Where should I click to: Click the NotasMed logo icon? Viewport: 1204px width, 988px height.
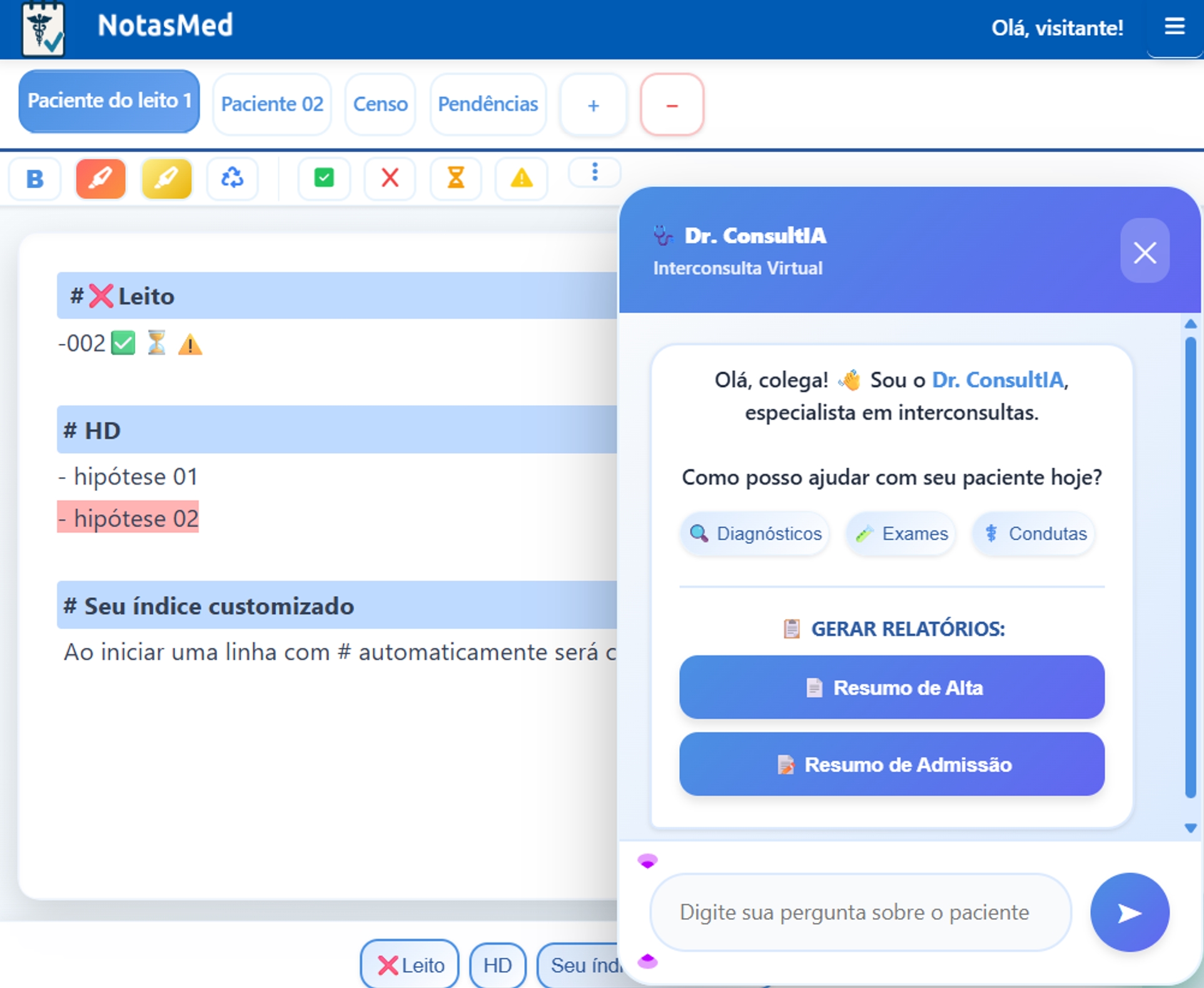click(x=43, y=29)
